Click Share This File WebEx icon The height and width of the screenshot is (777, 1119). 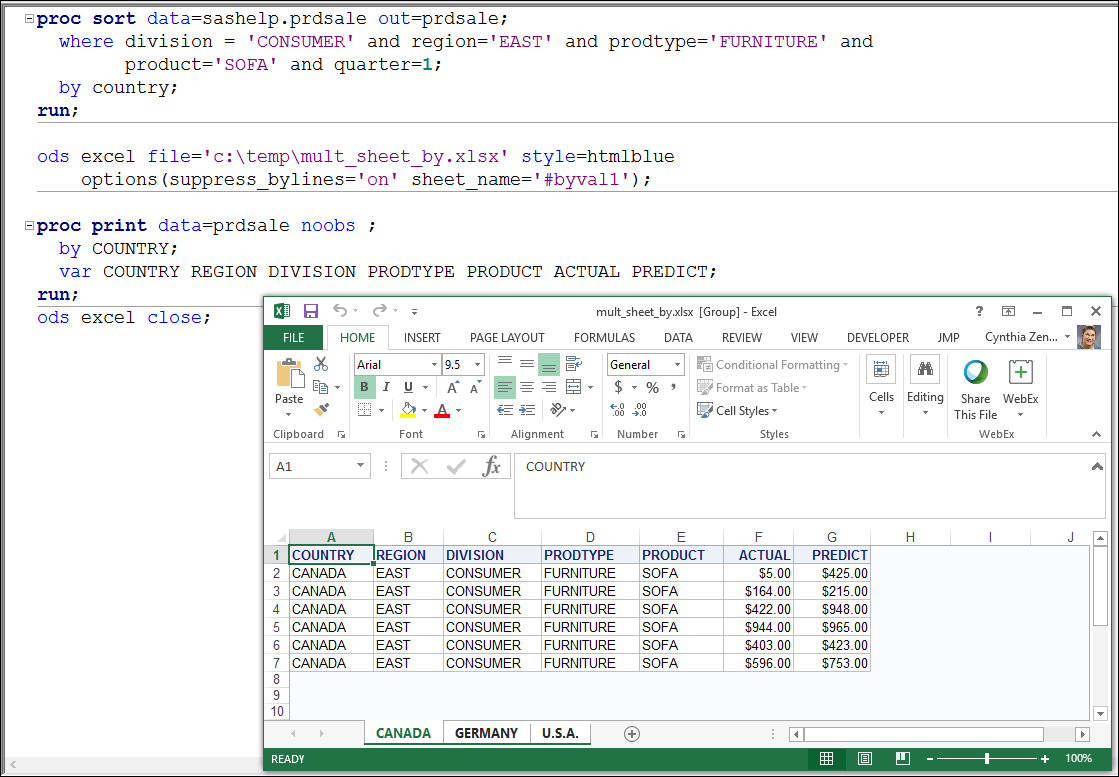(975, 373)
